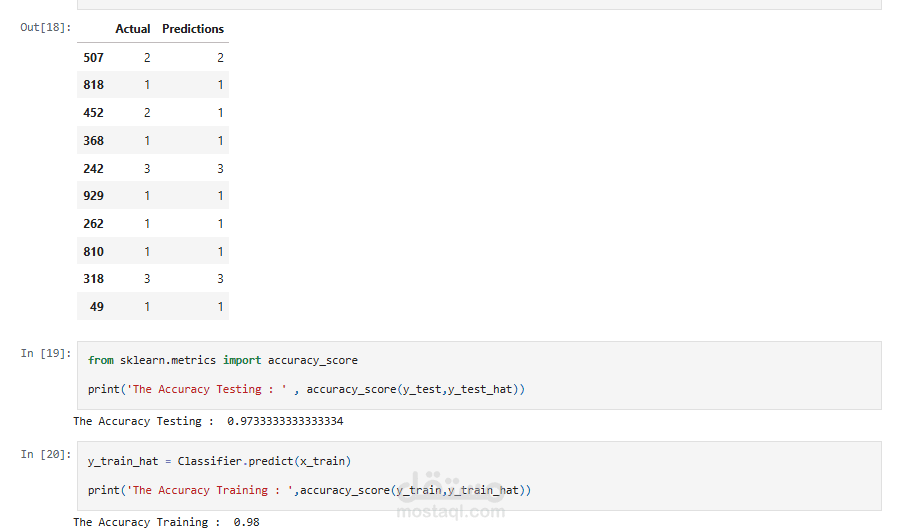Select row index 818 in the table
The image size is (902, 532).
(x=93, y=85)
